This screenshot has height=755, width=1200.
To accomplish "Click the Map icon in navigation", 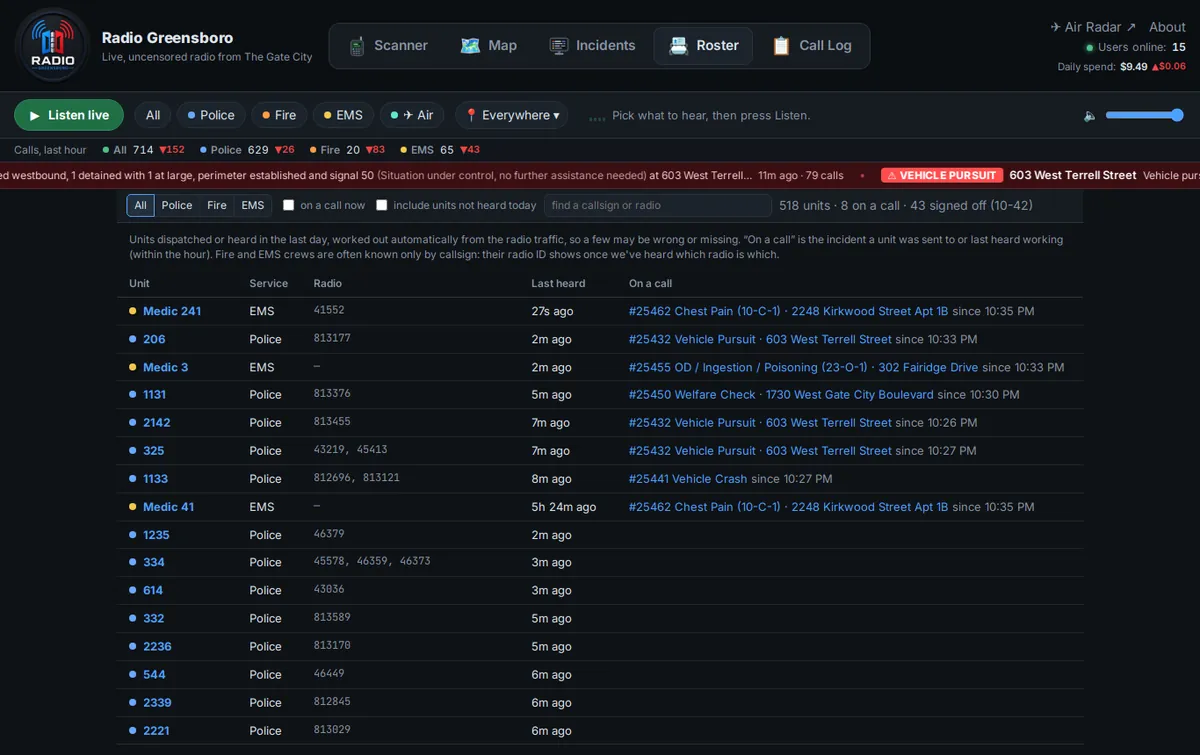I will 470,46.
